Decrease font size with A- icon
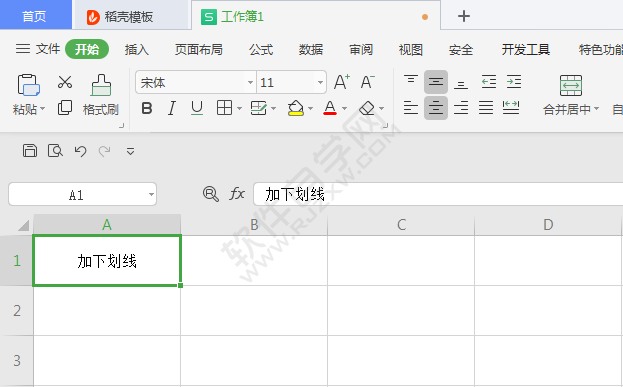 click(368, 82)
